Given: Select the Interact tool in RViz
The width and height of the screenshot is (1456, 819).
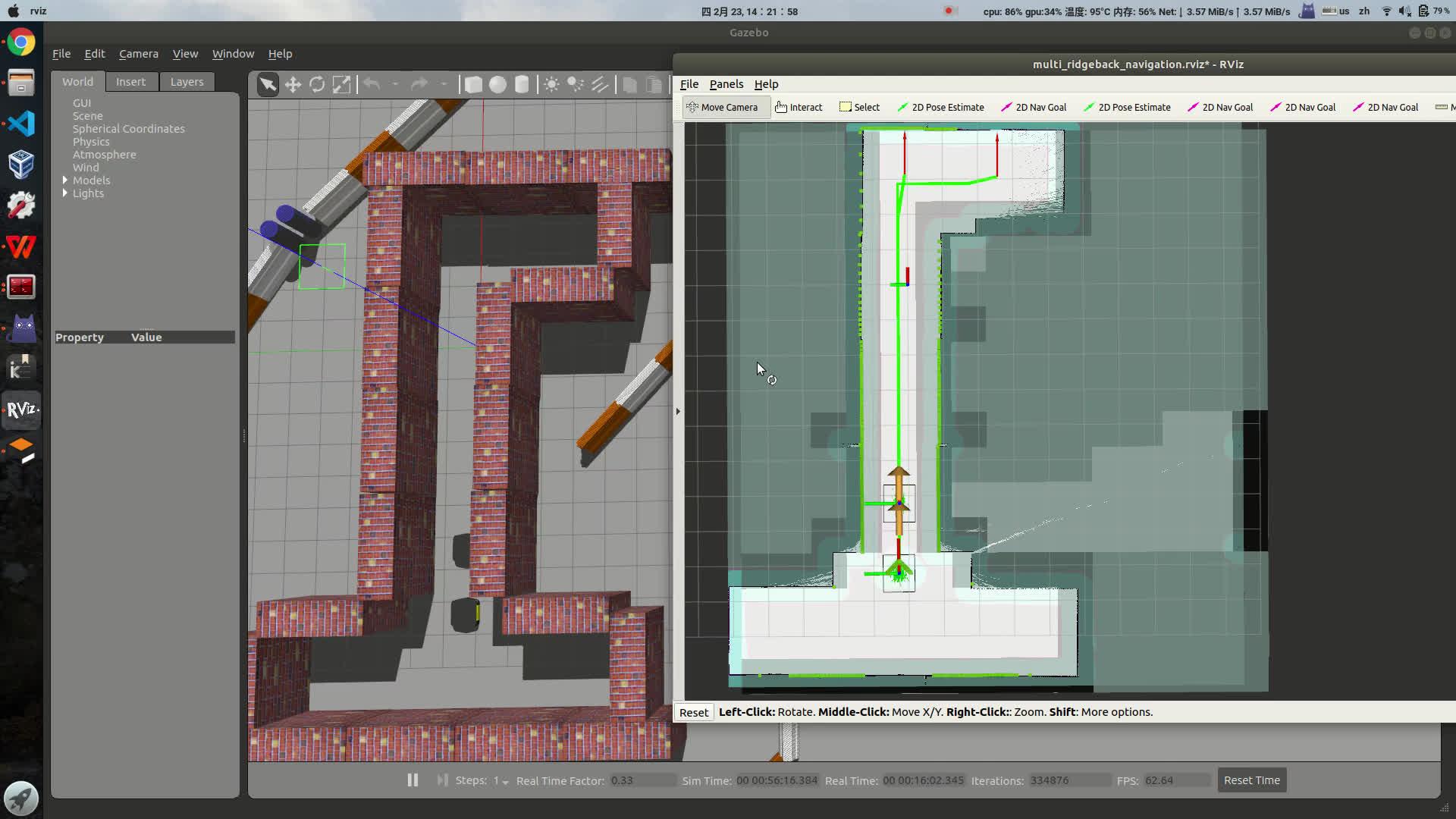Looking at the screenshot, I should pos(799,107).
